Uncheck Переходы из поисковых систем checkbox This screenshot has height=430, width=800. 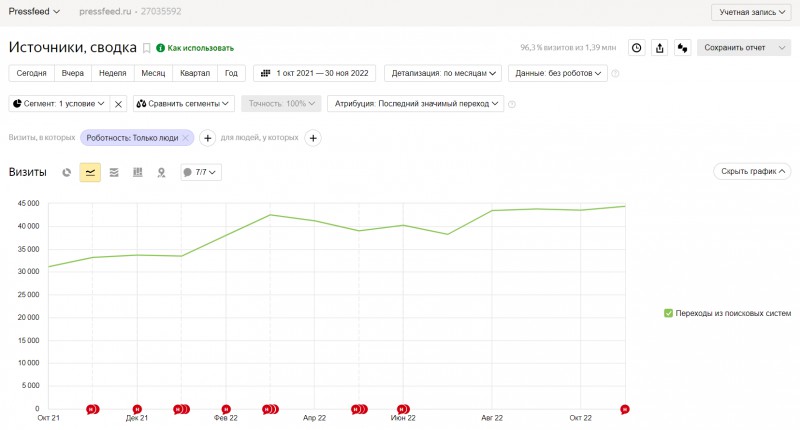click(x=668, y=313)
